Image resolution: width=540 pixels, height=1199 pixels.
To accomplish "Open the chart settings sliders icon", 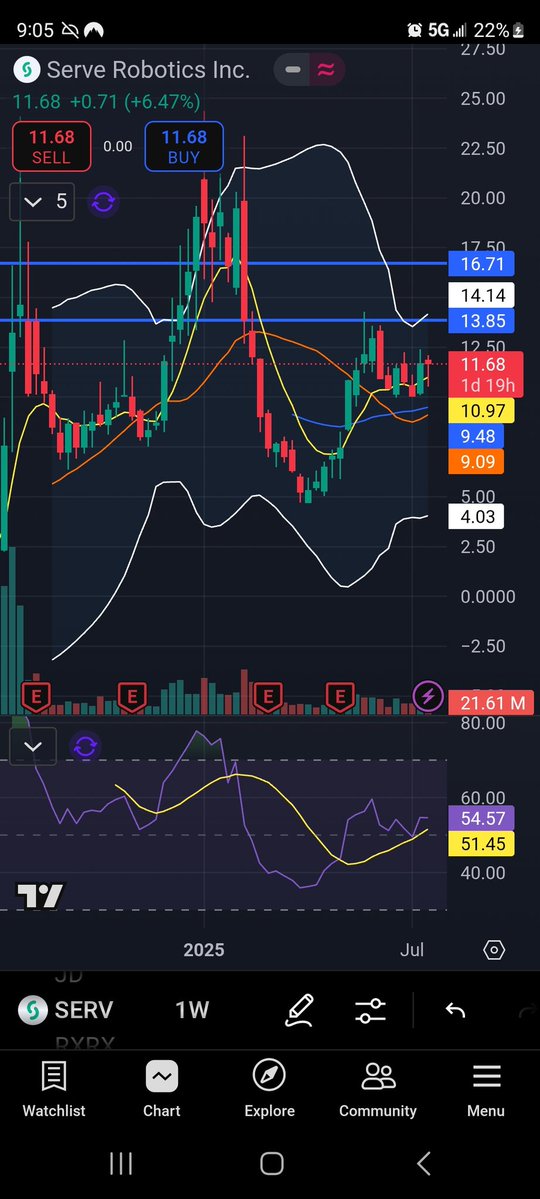I will tap(371, 1010).
